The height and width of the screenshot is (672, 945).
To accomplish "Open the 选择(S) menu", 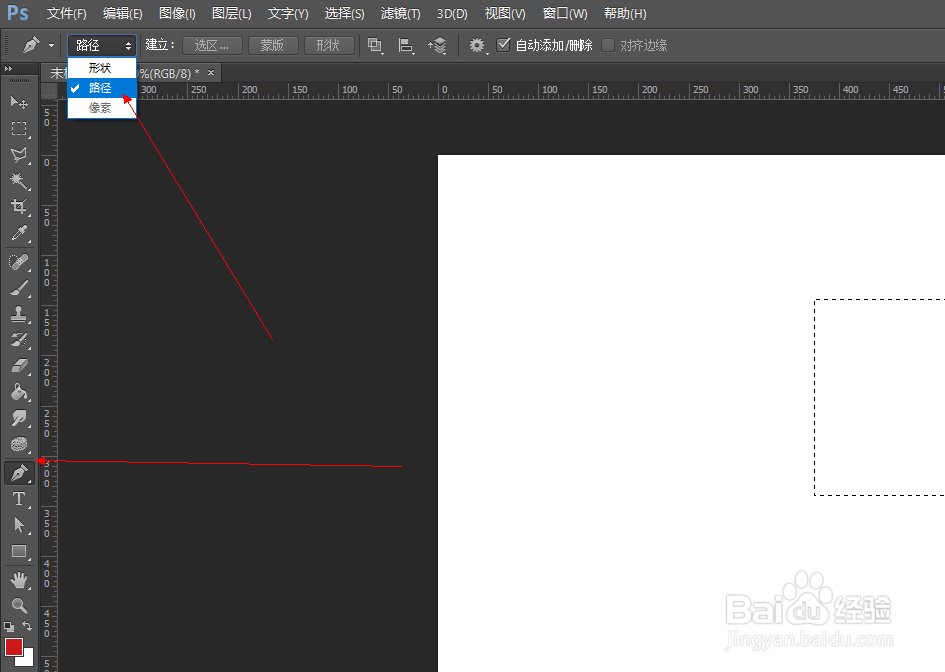I will pyautogui.click(x=344, y=13).
